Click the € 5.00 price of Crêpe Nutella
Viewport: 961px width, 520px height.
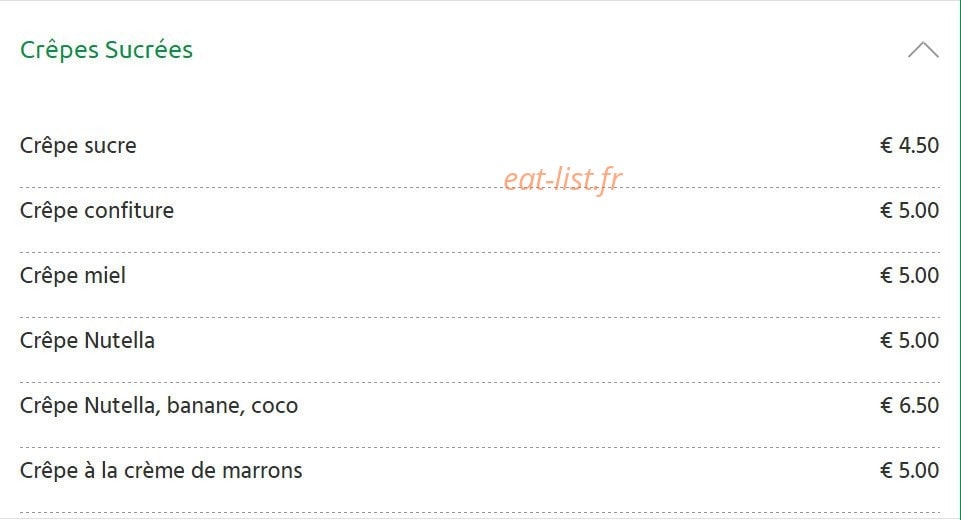coord(910,340)
